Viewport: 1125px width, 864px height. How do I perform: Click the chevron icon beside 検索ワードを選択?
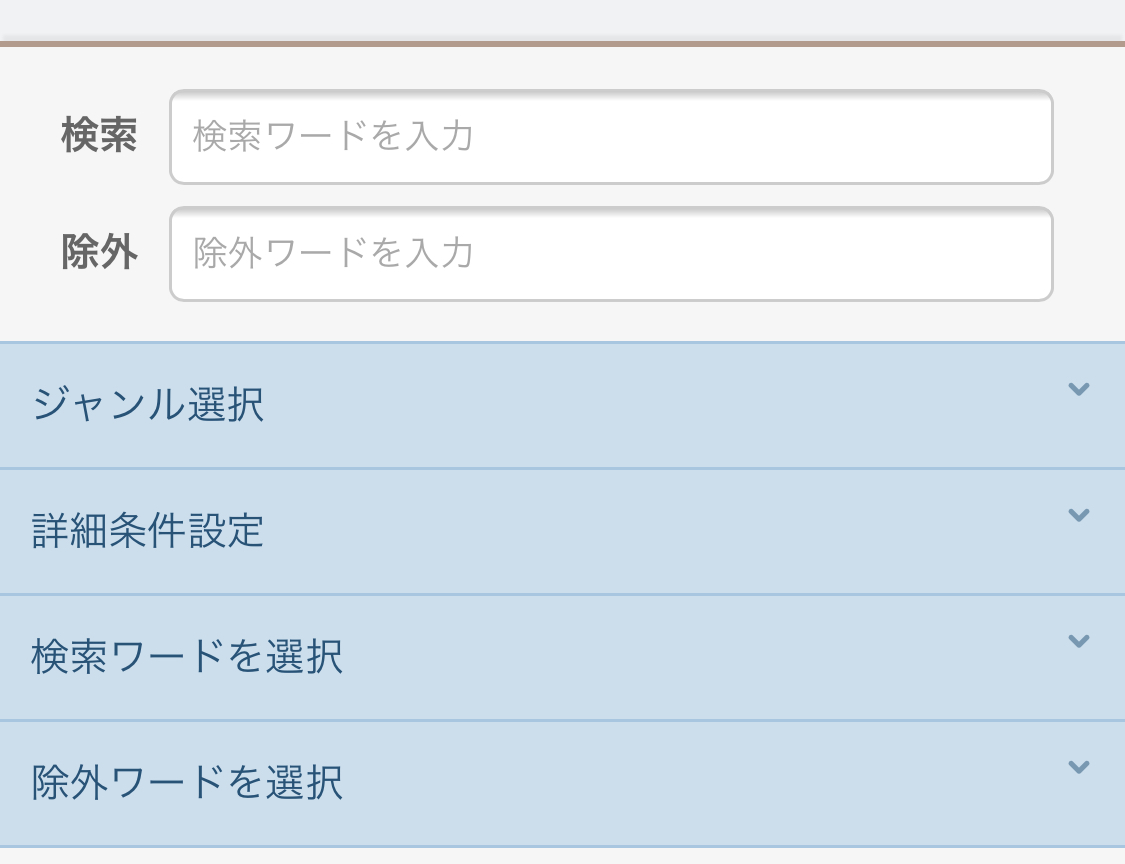(x=1078, y=642)
